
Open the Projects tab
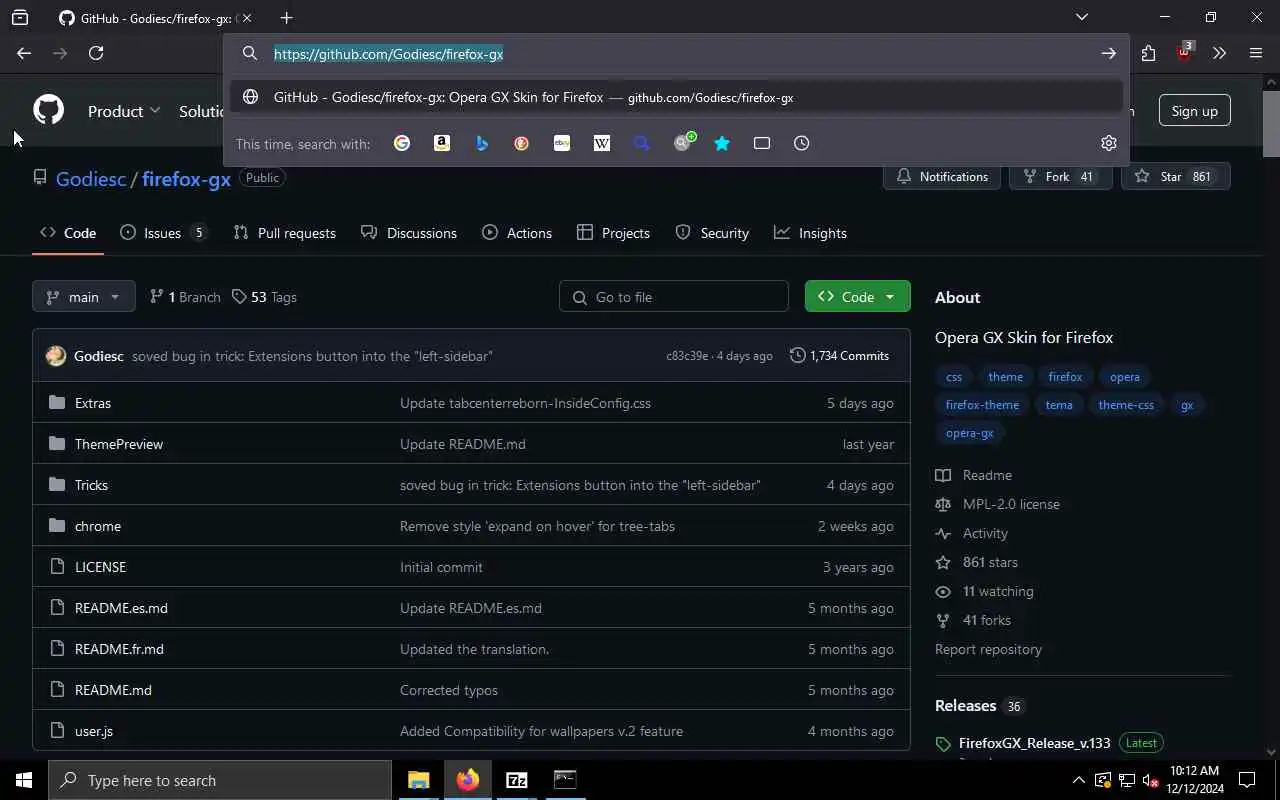coord(614,233)
